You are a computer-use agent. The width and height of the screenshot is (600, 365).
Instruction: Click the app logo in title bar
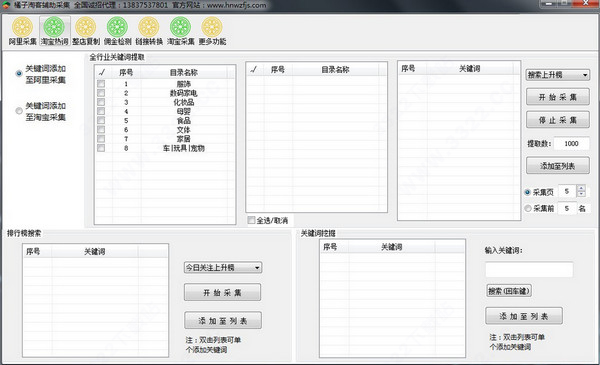(x=6, y=5)
